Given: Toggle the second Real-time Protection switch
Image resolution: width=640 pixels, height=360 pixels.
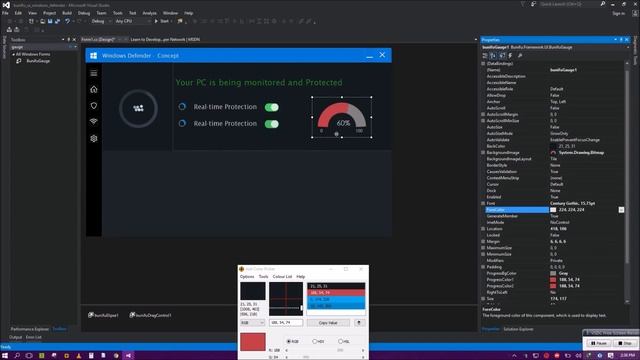Looking at the screenshot, I should point(271,124).
